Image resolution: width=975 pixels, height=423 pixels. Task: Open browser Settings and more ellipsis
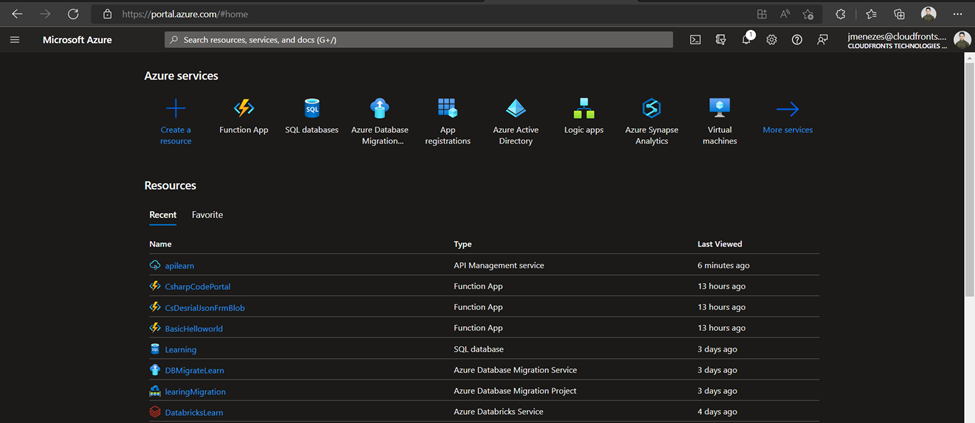(x=957, y=14)
